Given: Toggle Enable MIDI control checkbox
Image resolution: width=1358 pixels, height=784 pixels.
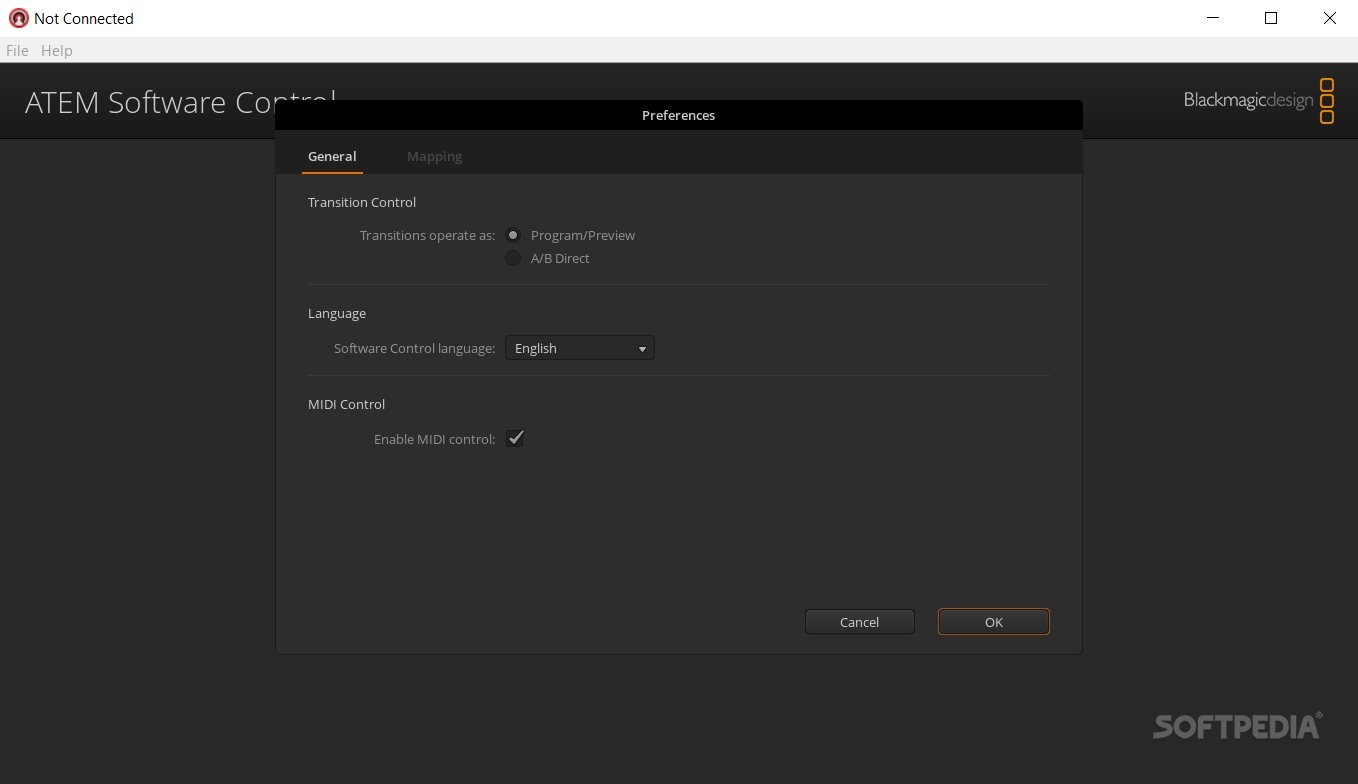Looking at the screenshot, I should (x=515, y=438).
